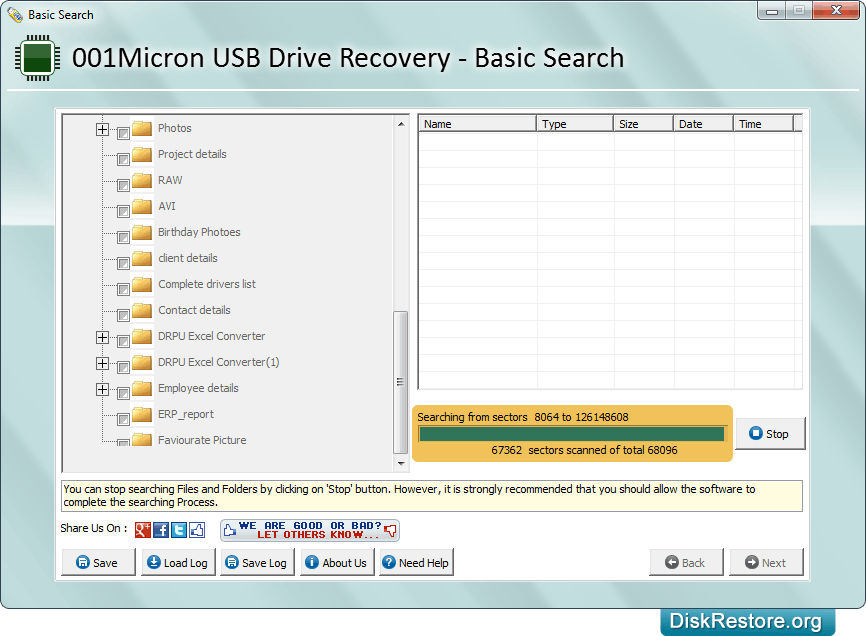Select the ERP_report tree row
Viewport: 866px width, 636px height.
(x=186, y=415)
